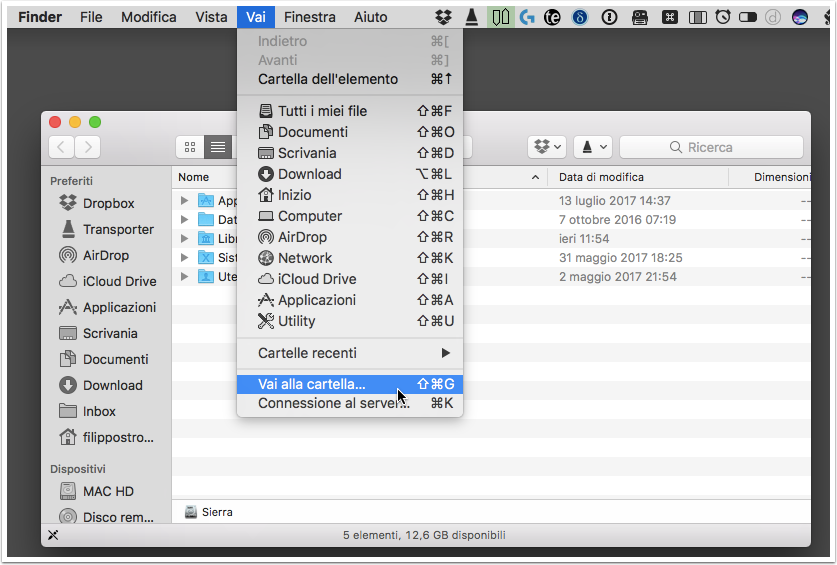Open iCloud Drive from the sidebar

[x=108, y=281]
